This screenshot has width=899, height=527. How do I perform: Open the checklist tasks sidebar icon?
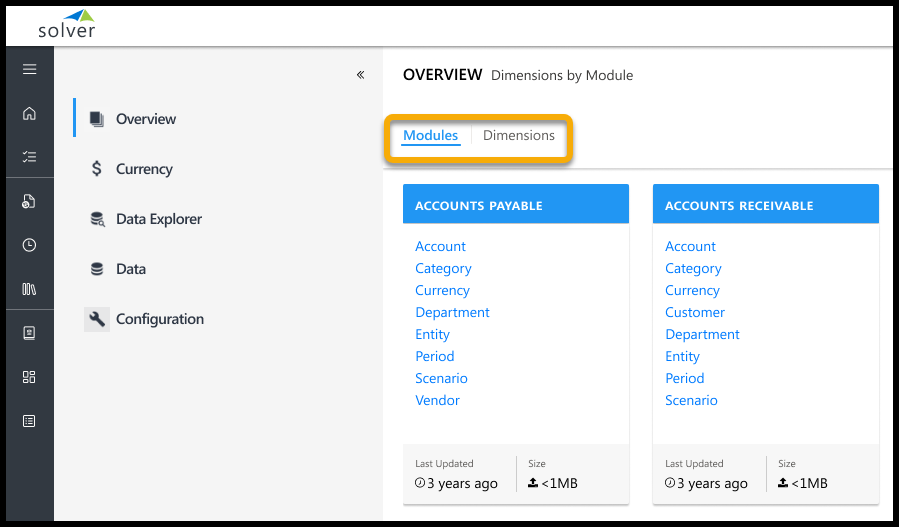click(29, 157)
